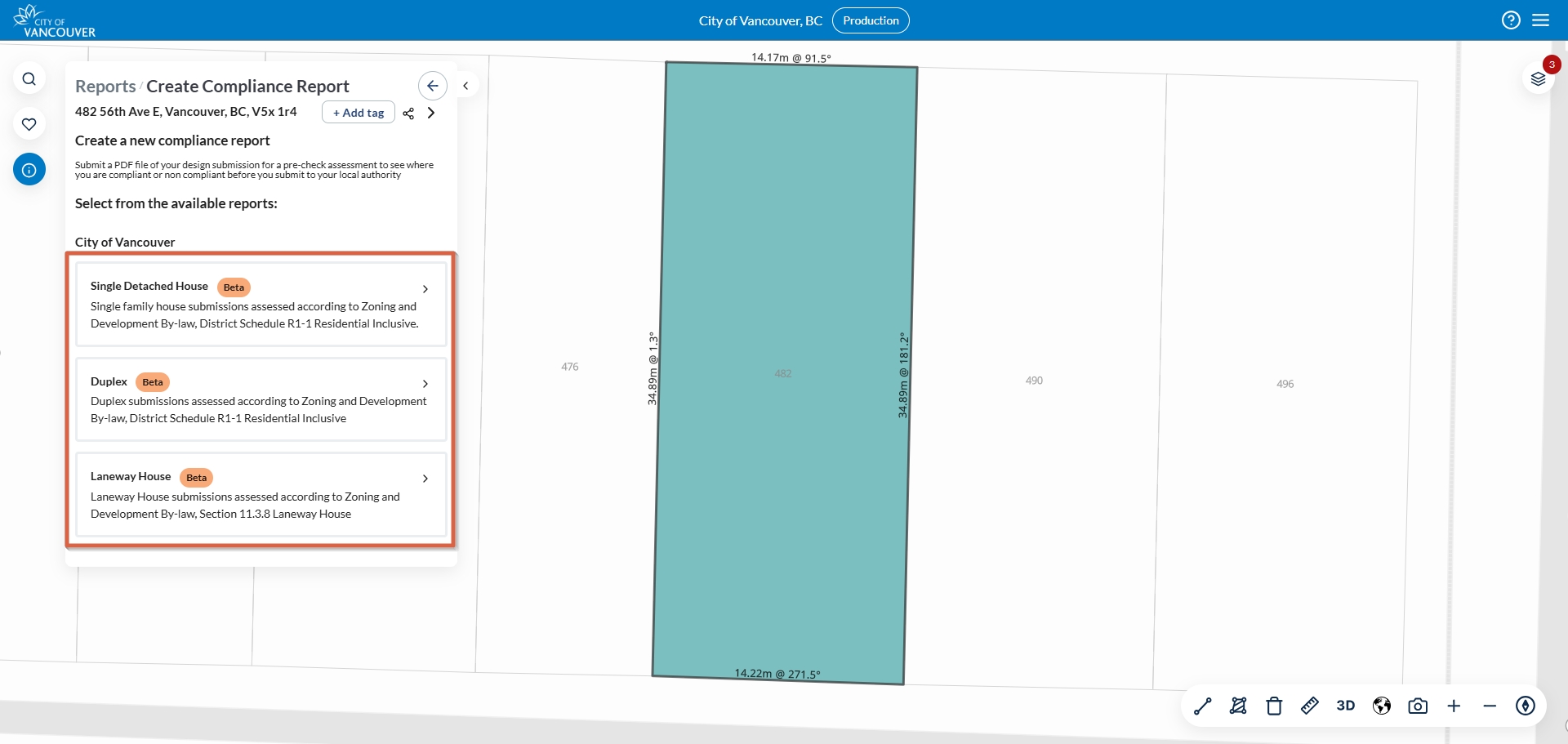Click the red notification count badge
This screenshot has height=744, width=1568.
(1552, 65)
